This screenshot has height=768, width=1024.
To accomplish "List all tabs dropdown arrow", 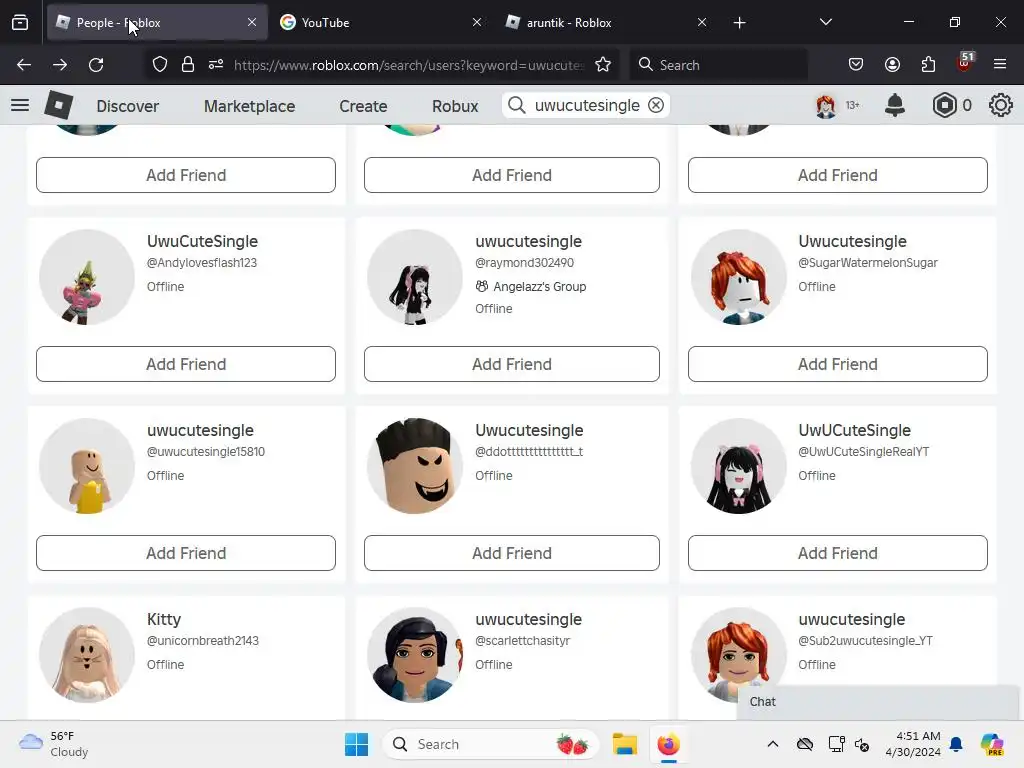I will click(x=825, y=22).
